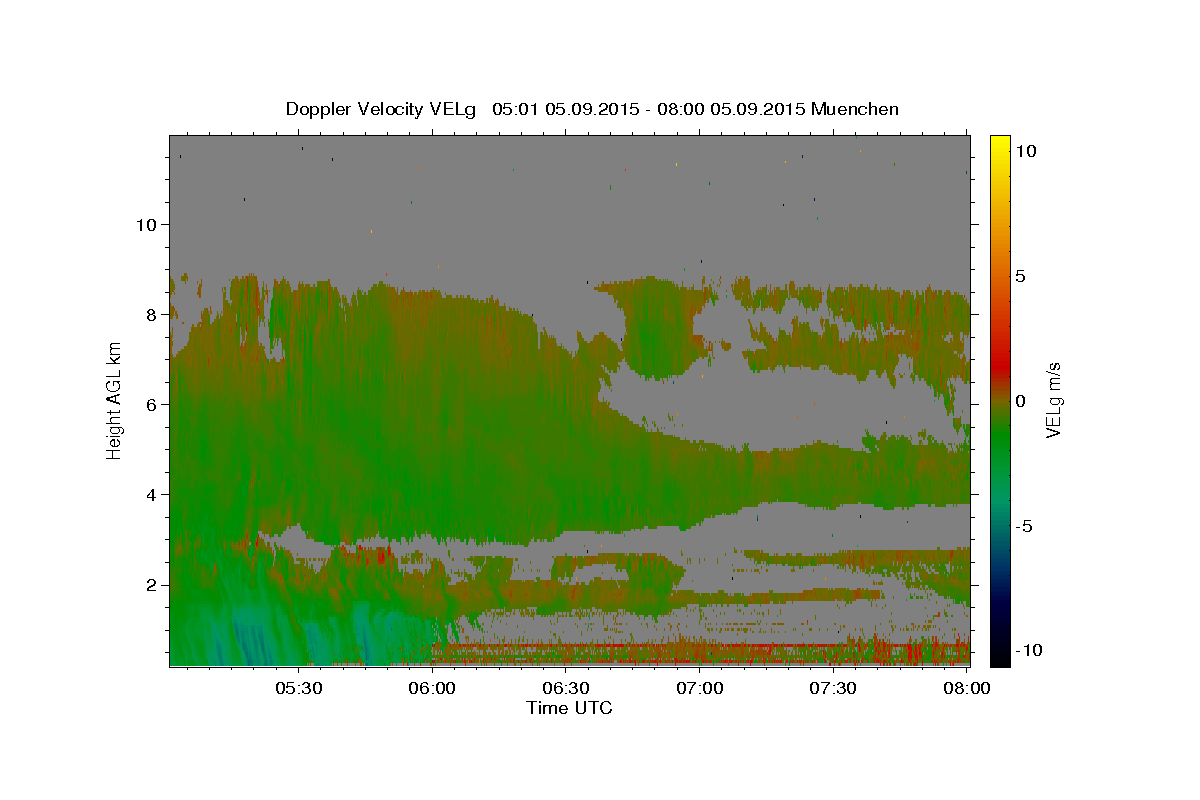Click the height tick label 2
Viewport: 1200px width, 800px height.
(x=151, y=584)
